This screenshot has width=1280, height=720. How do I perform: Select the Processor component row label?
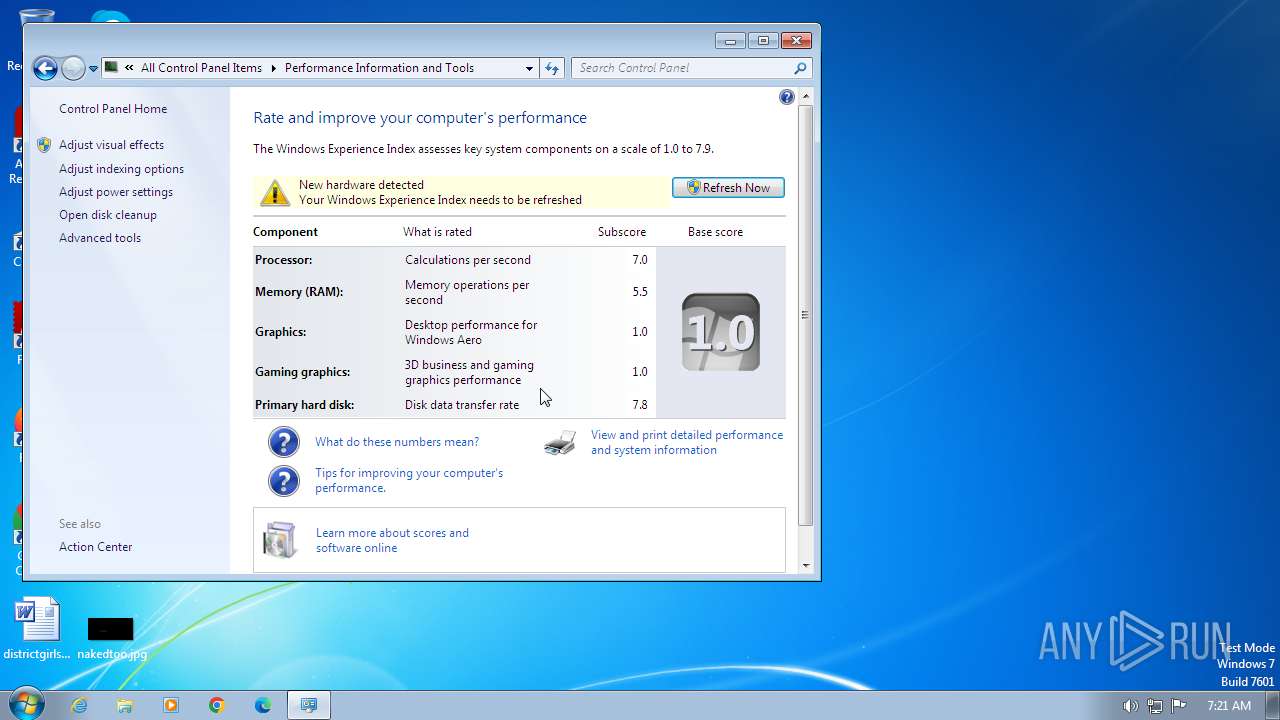coord(283,260)
